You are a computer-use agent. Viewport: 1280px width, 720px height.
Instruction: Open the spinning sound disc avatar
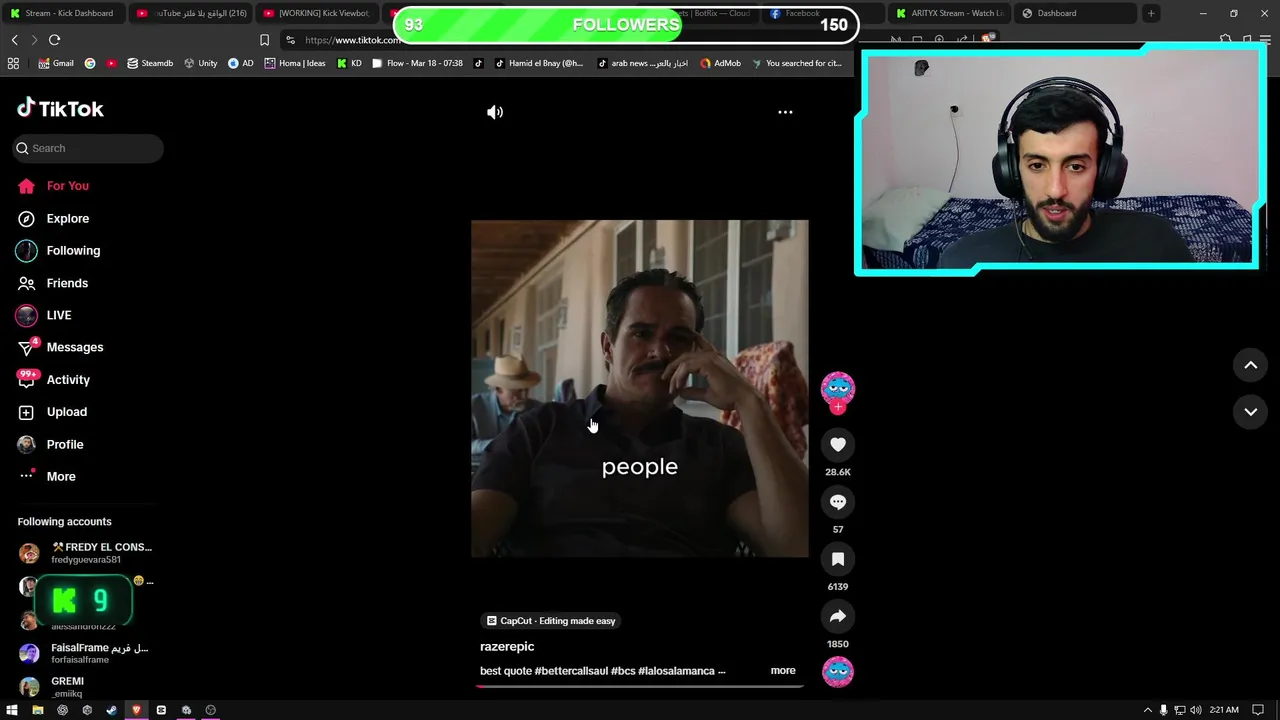(x=838, y=671)
